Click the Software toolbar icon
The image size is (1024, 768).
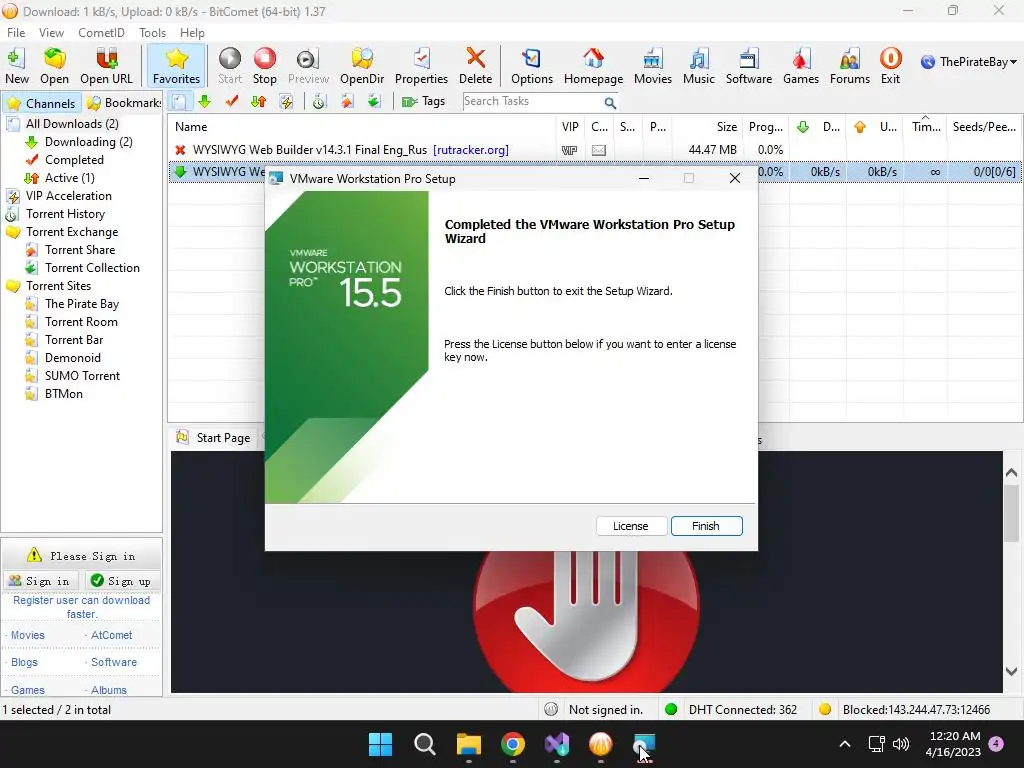[748, 66]
